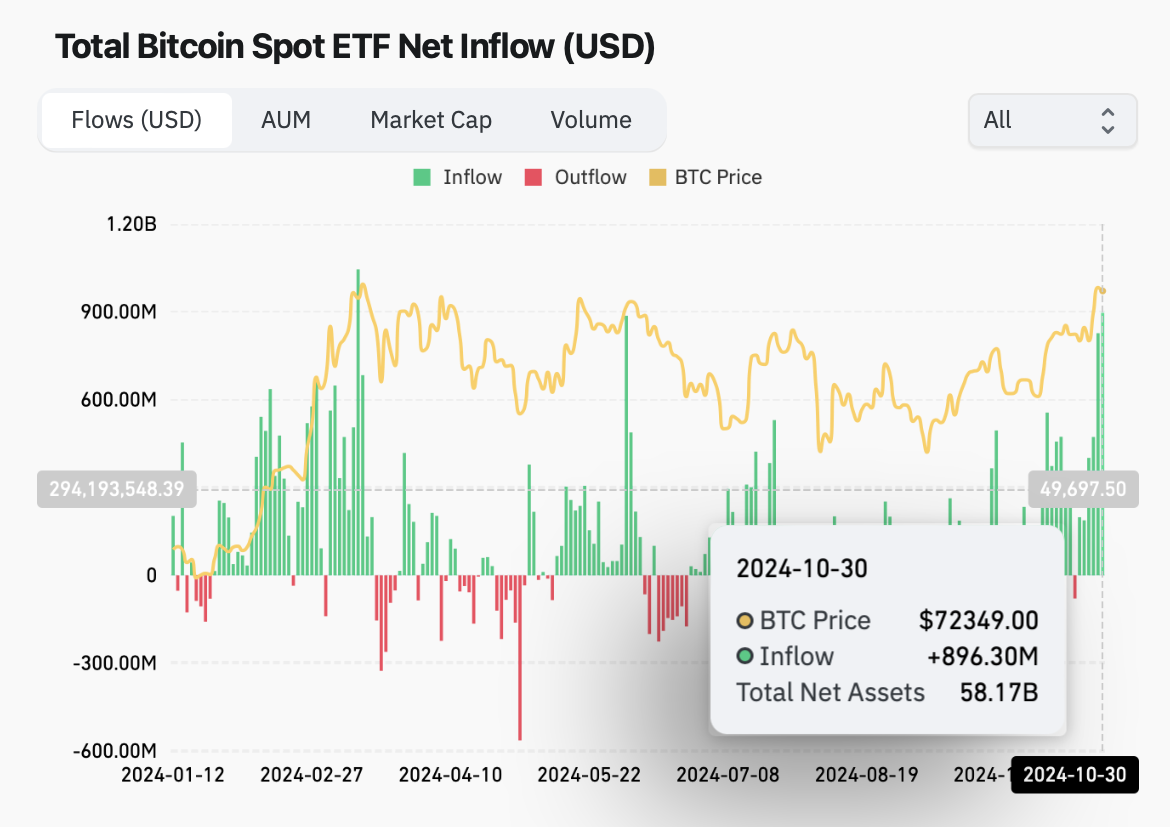Image resolution: width=1170 pixels, height=827 pixels.
Task: Open the Volume tab
Action: point(590,120)
